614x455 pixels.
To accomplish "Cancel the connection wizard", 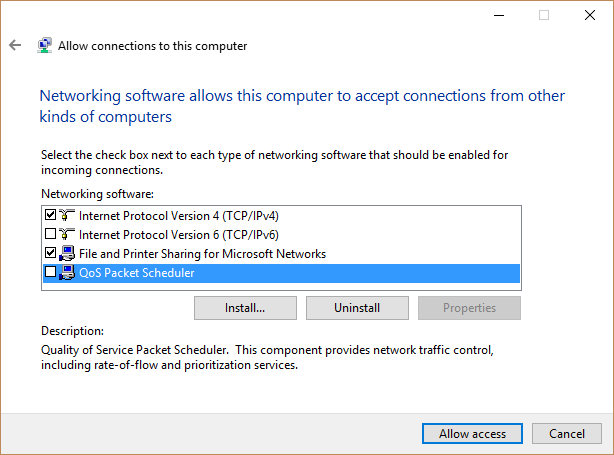I will [567, 433].
